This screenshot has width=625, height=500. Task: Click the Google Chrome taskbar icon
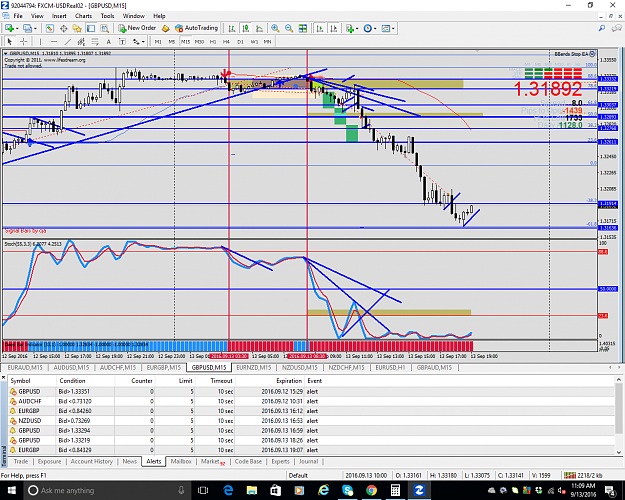(371, 490)
